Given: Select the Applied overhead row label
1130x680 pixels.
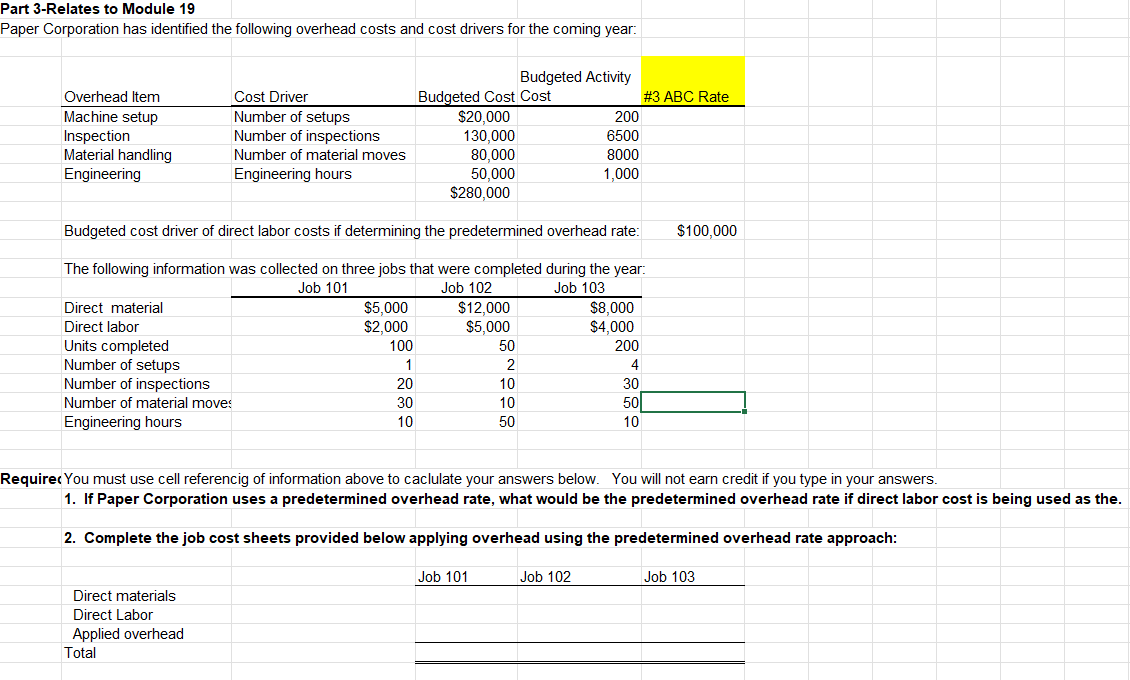Looking at the screenshot, I should [x=129, y=634].
